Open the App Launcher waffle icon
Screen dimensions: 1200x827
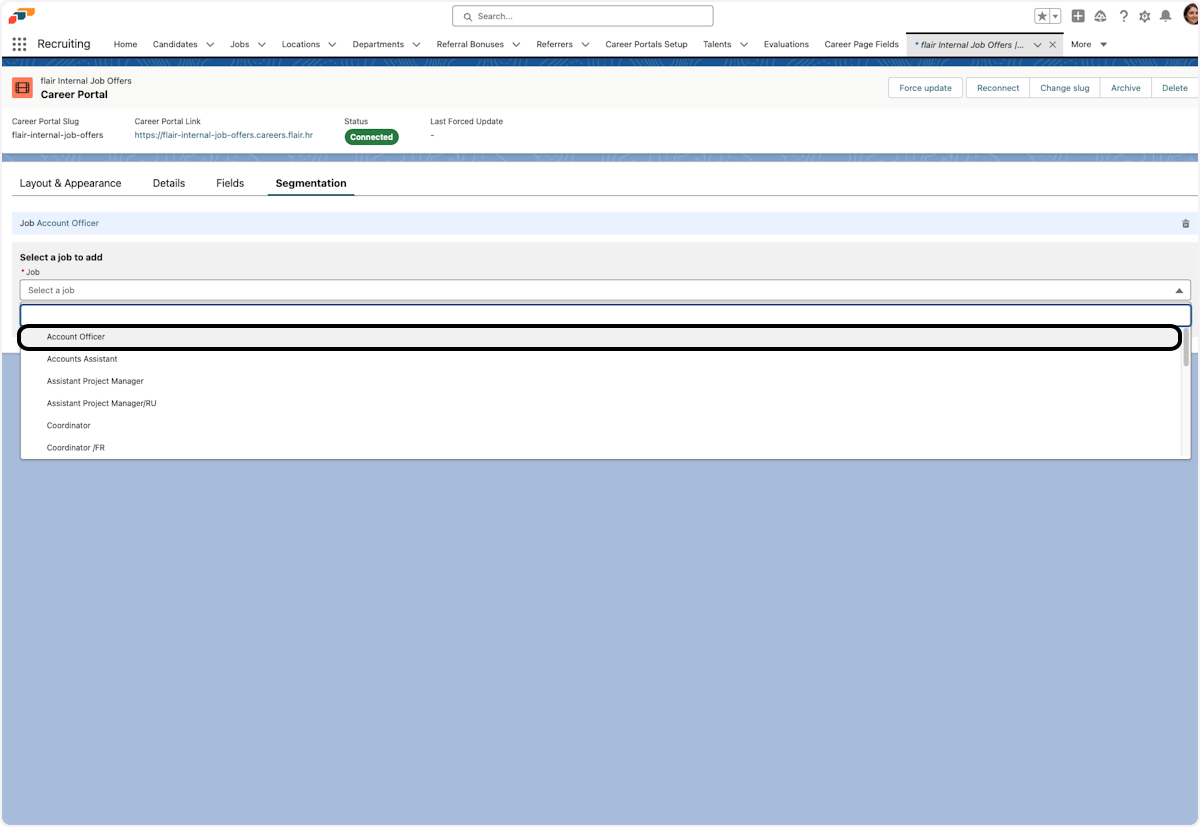click(x=18, y=44)
